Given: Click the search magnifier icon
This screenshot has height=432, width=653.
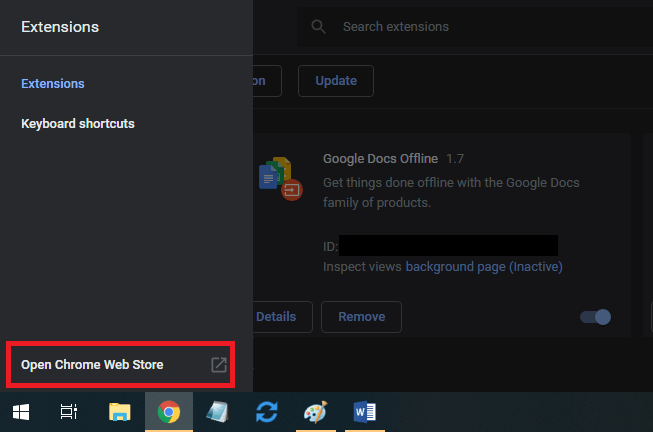Looking at the screenshot, I should click(x=319, y=27).
